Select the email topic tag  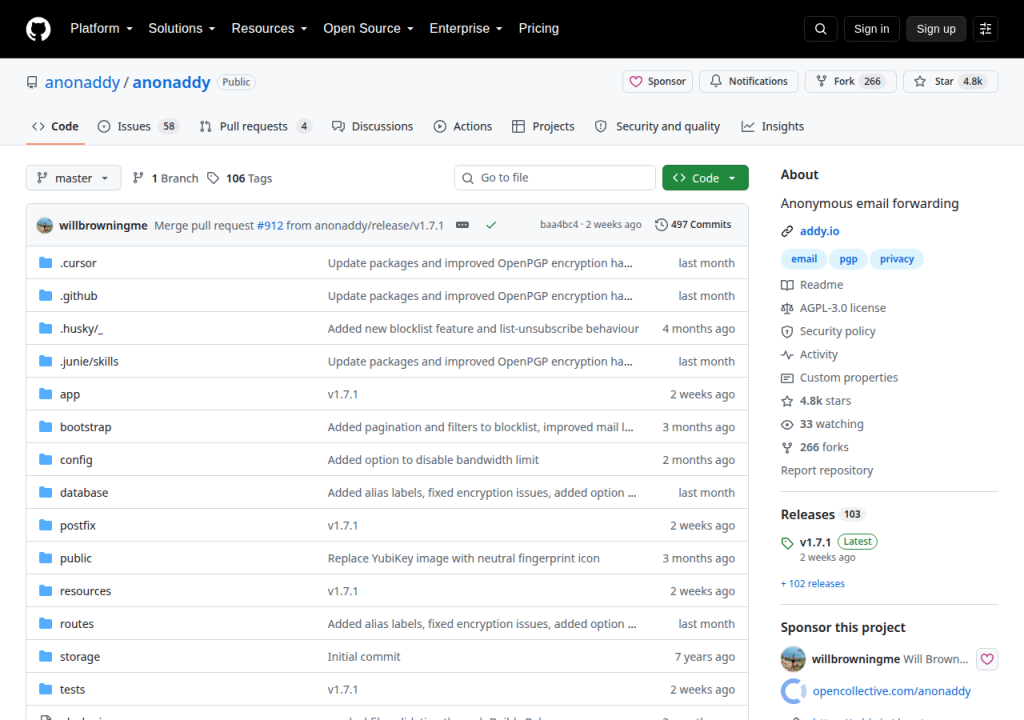tap(804, 259)
